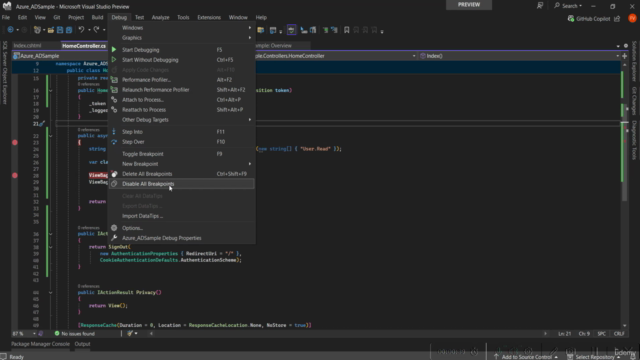The image size is (640, 360).
Task: Choose Delete All Breakpoints
Action: tap(182, 174)
